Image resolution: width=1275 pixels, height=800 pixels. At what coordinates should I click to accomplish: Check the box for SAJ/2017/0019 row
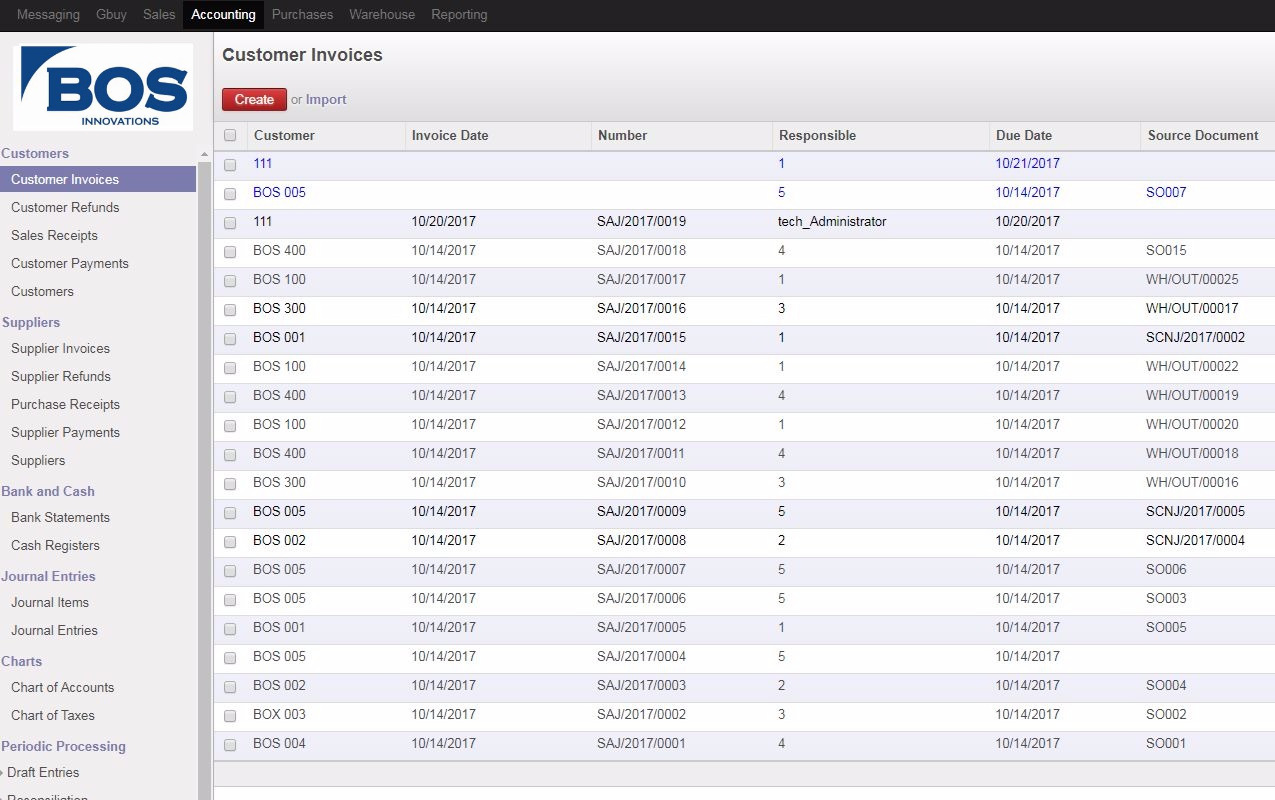point(230,222)
